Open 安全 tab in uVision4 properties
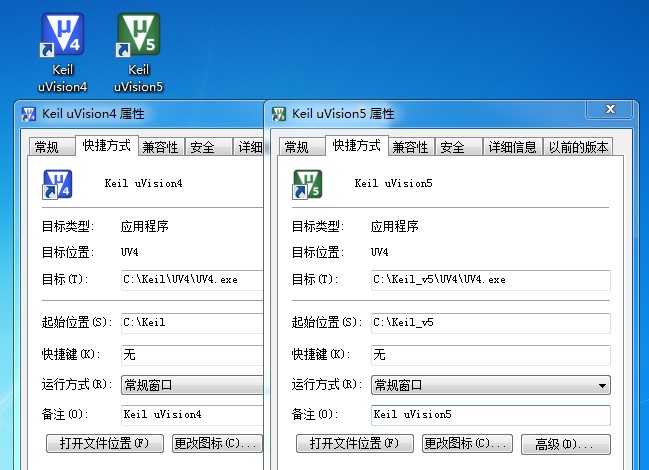Viewport: 649px width, 470px height. pos(208,147)
